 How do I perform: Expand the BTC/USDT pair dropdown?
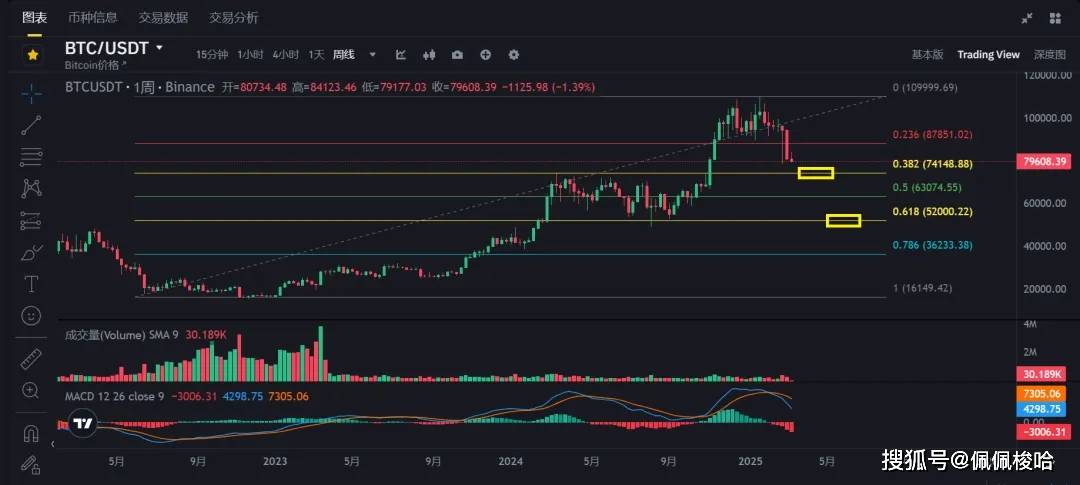(x=159, y=48)
